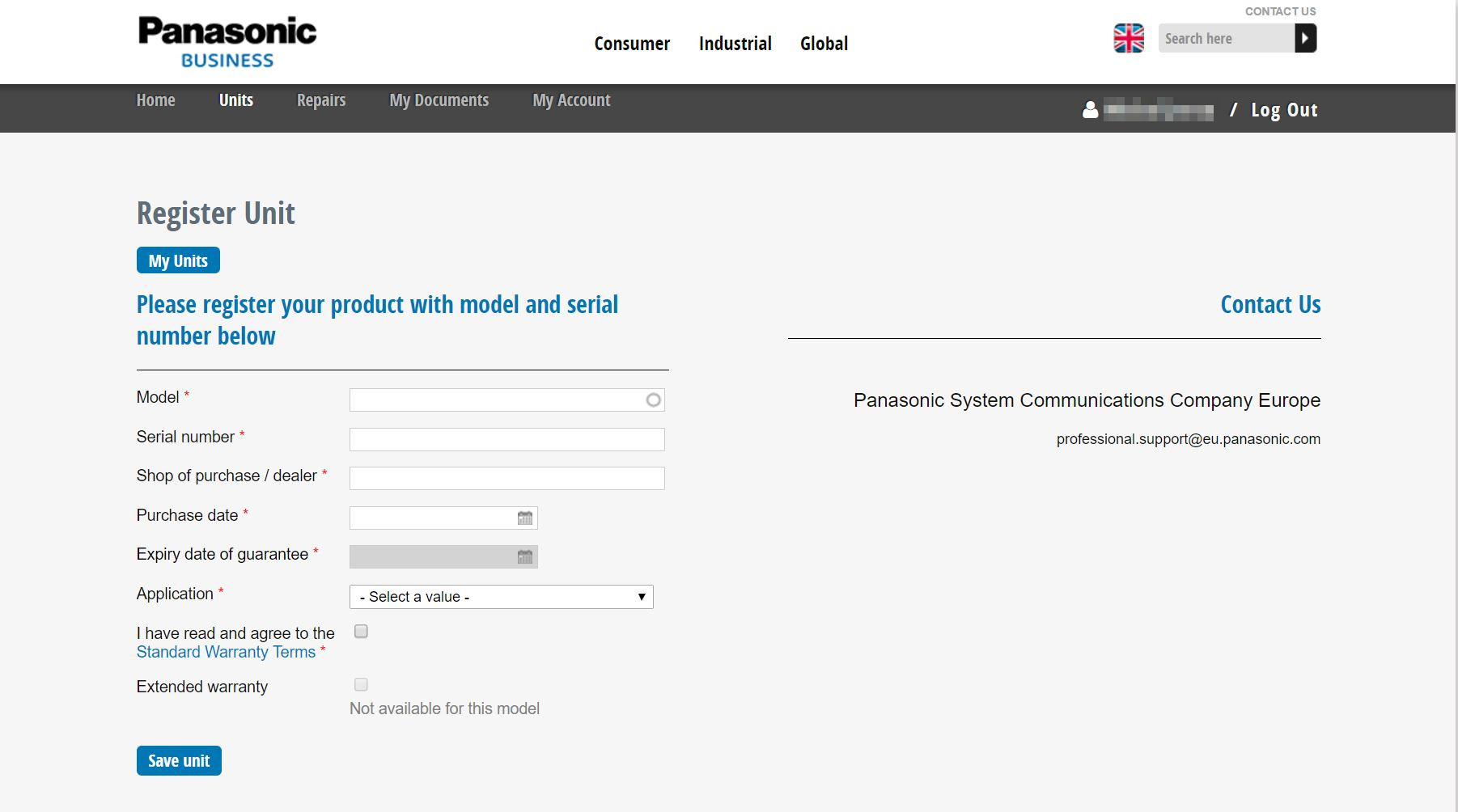Screen dimensions: 1458x812
Task: Select the Global top navigation
Action: click(824, 44)
